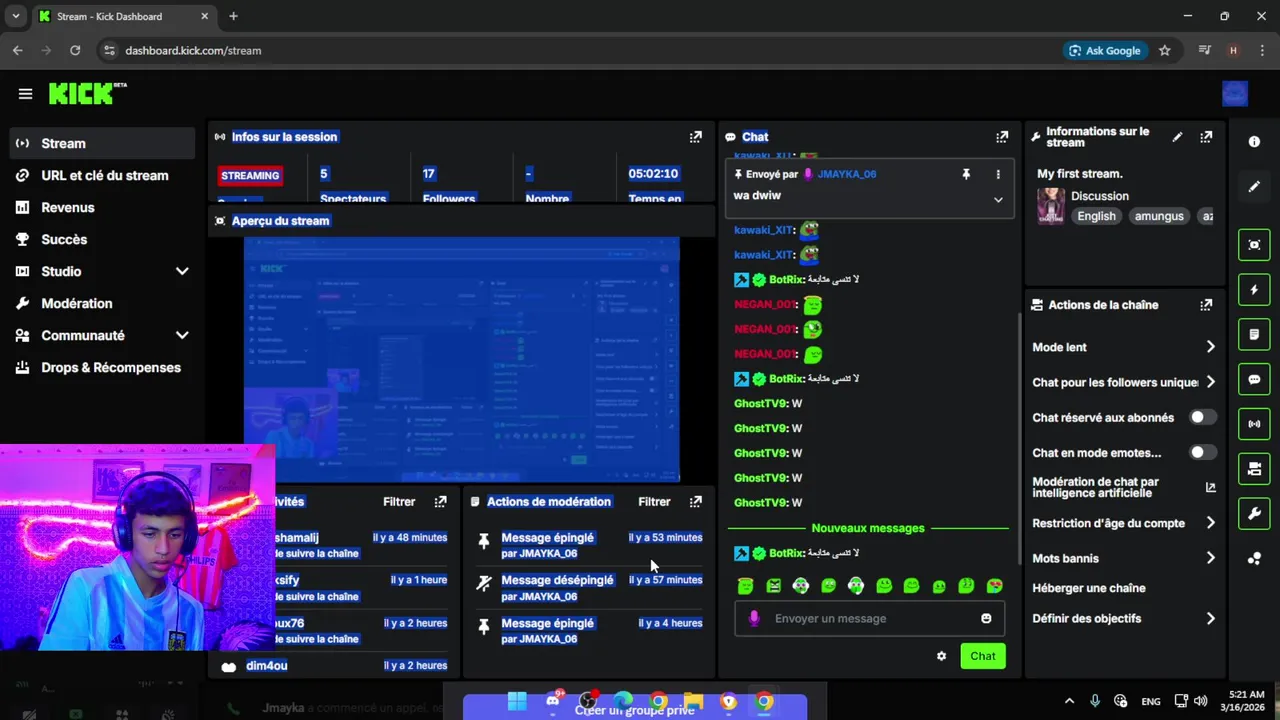Click the info icon in the right rail
Image resolution: width=1280 pixels, height=720 pixels.
tap(1254, 142)
